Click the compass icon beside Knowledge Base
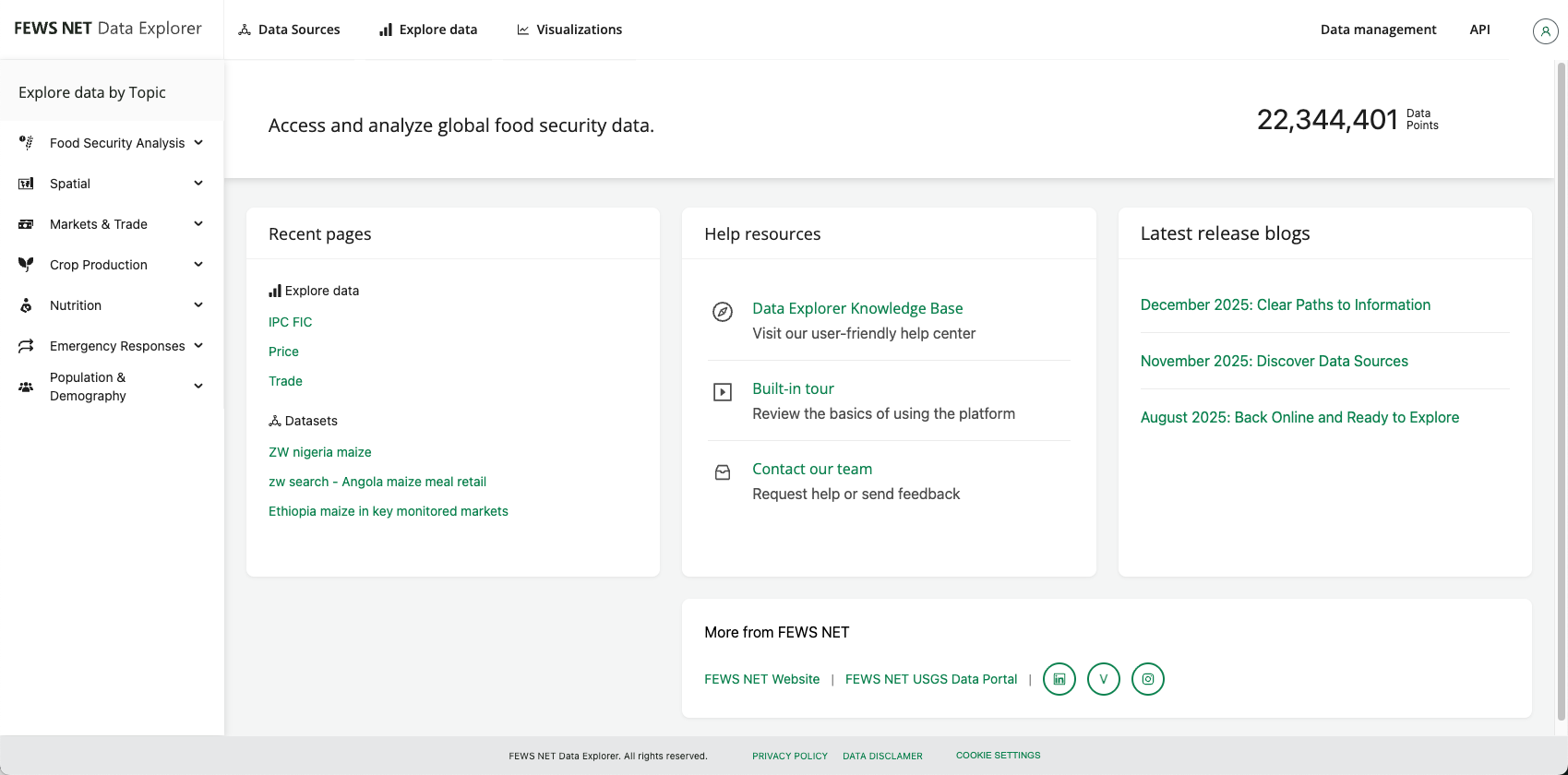 tap(723, 312)
